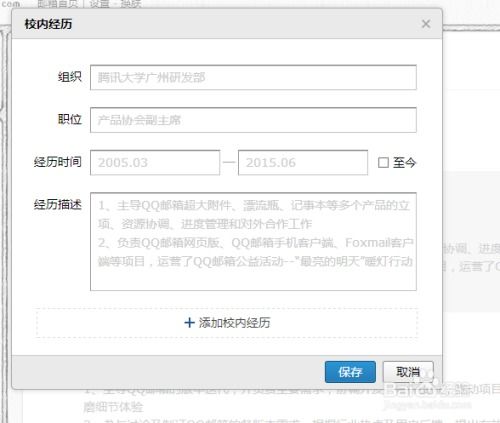Screen dimensions: 500x423
Task: Click the 经历描述 text area
Action: pos(253,241)
